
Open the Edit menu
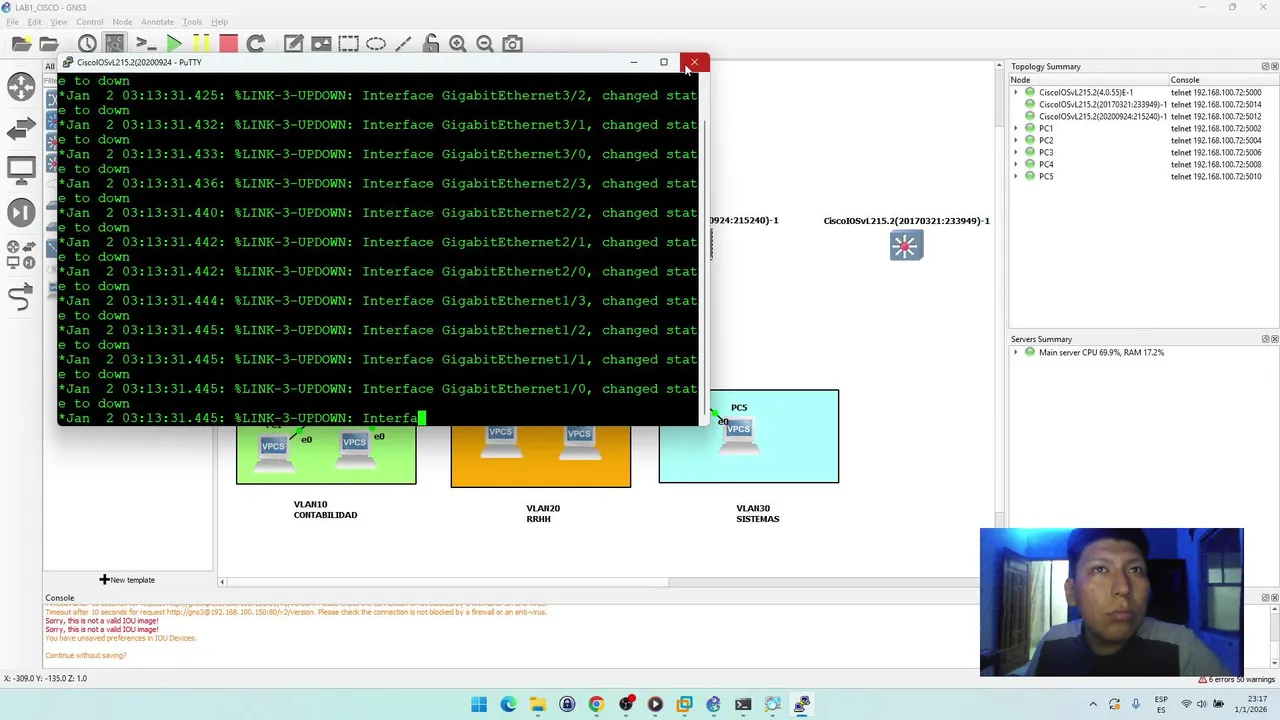coord(35,22)
